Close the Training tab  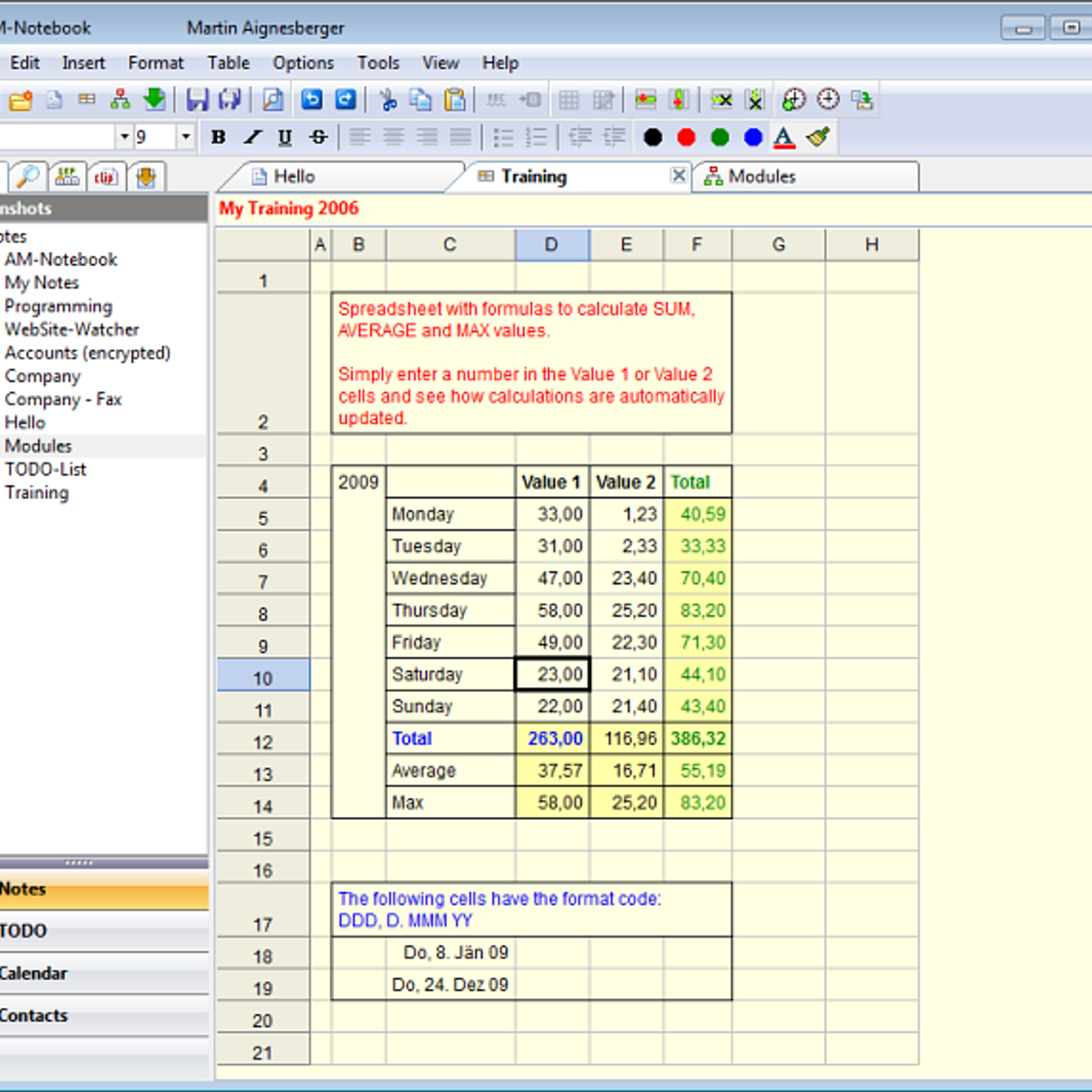point(678,175)
